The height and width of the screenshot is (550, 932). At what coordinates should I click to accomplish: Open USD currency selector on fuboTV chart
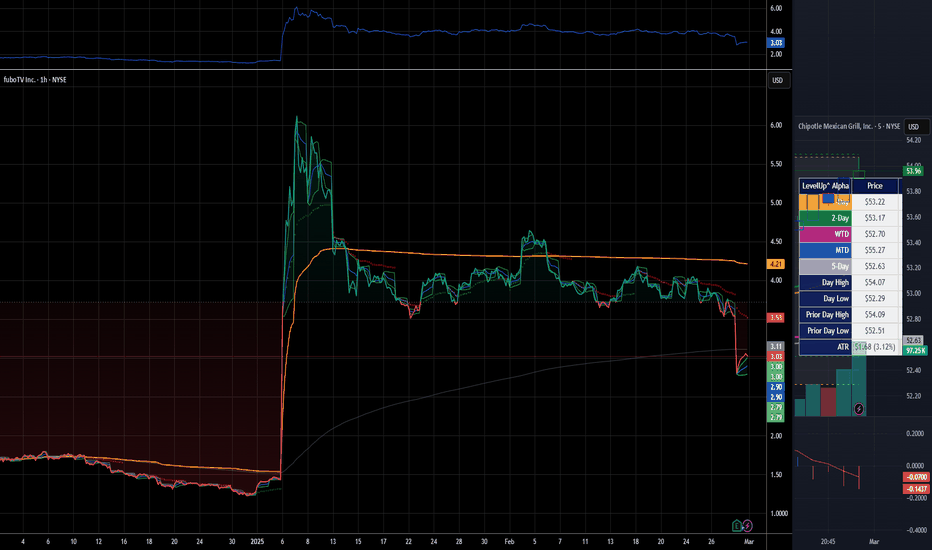(777, 80)
